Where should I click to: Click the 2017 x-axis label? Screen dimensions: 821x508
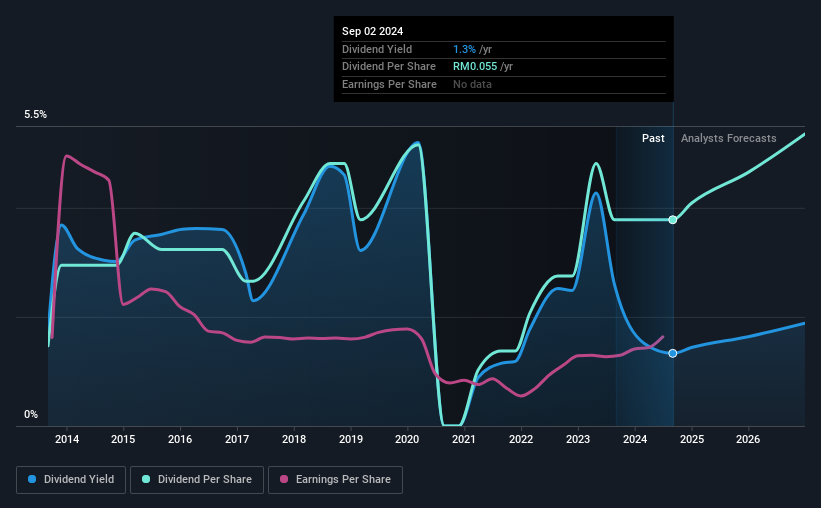click(237, 439)
